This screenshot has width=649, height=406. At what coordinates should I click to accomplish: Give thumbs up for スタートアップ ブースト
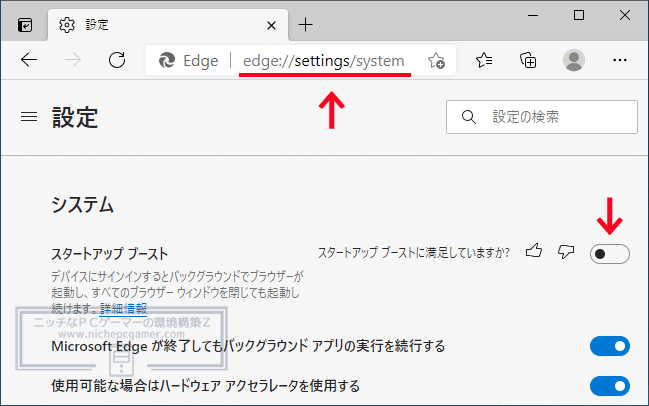click(x=534, y=251)
